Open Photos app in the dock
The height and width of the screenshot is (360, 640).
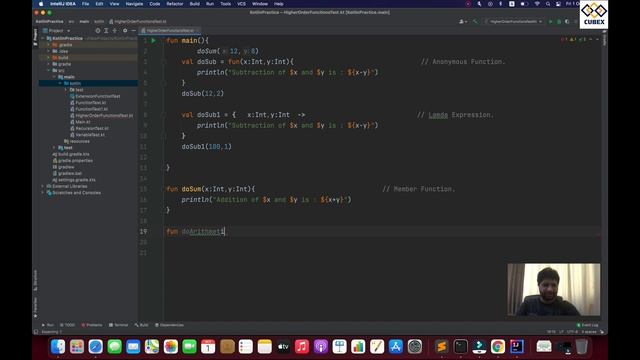coord(171,347)
